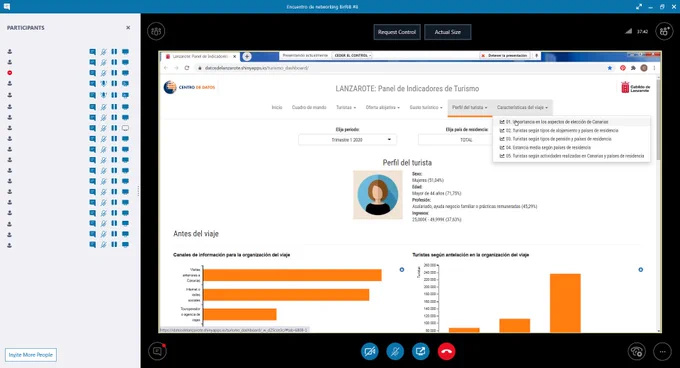The image size is (680, 368).
Task: Open the call controls phone-gear icon
Action: [x=637, y=352]
